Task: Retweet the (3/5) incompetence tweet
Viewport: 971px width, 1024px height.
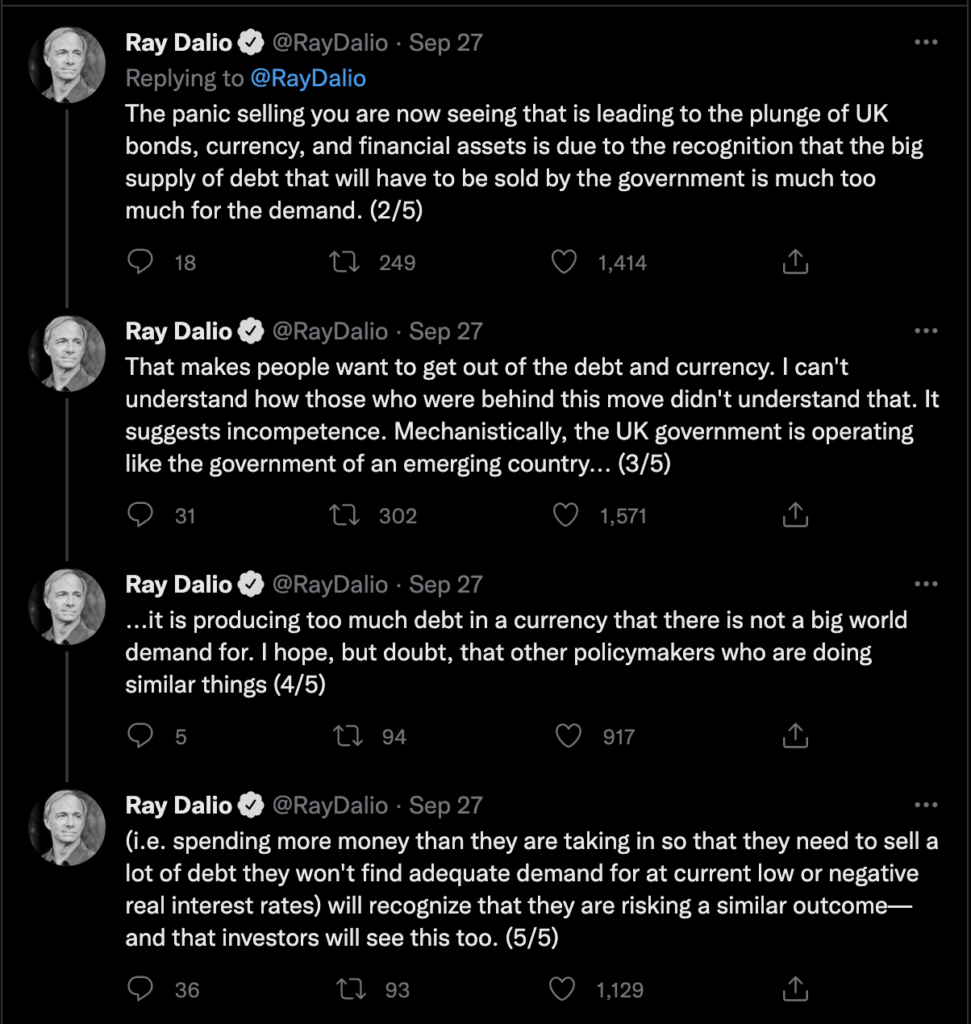Action: click(343, 515)
